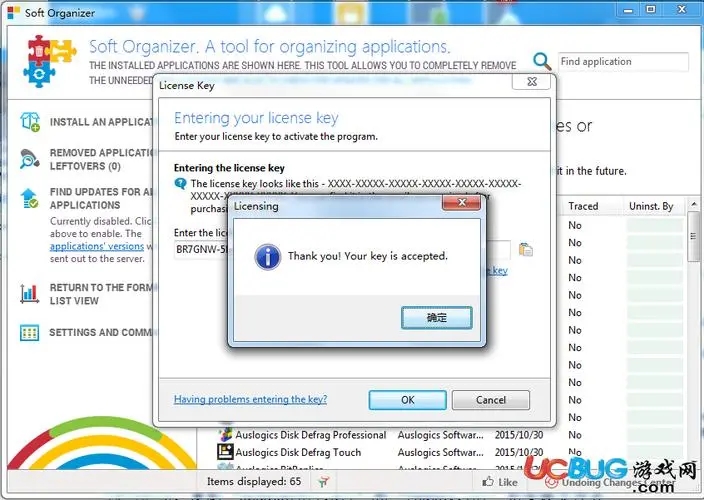704x500 pixels.
Task: Open Settings and Commands sidebar item
Action: click(x=101, y=333)
